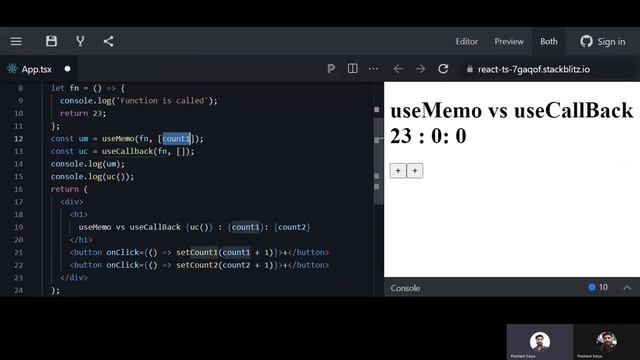Split the editor pane
This screenshot has width=640, height=360.
[353, 69]
